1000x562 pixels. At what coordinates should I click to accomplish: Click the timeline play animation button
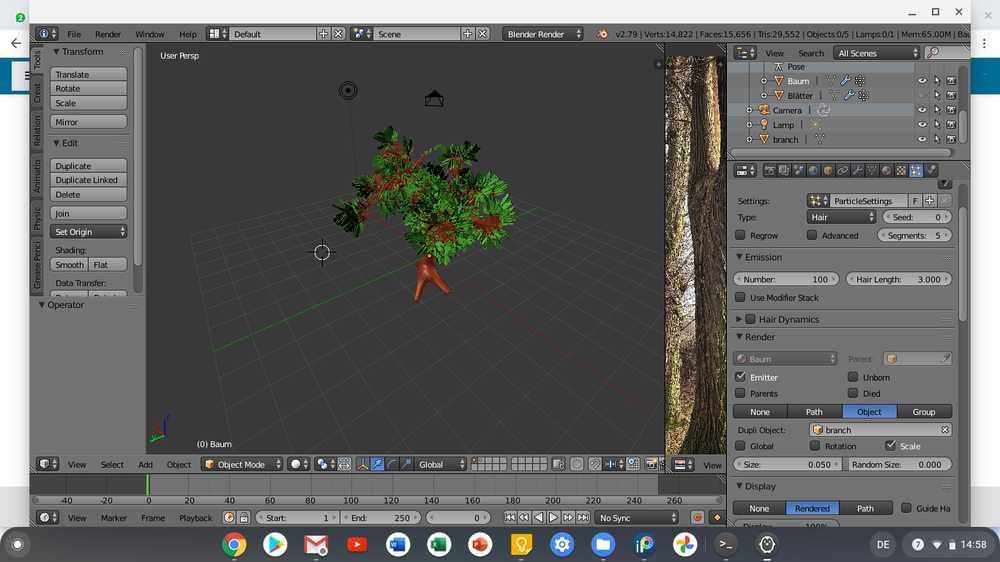[553, 518]
